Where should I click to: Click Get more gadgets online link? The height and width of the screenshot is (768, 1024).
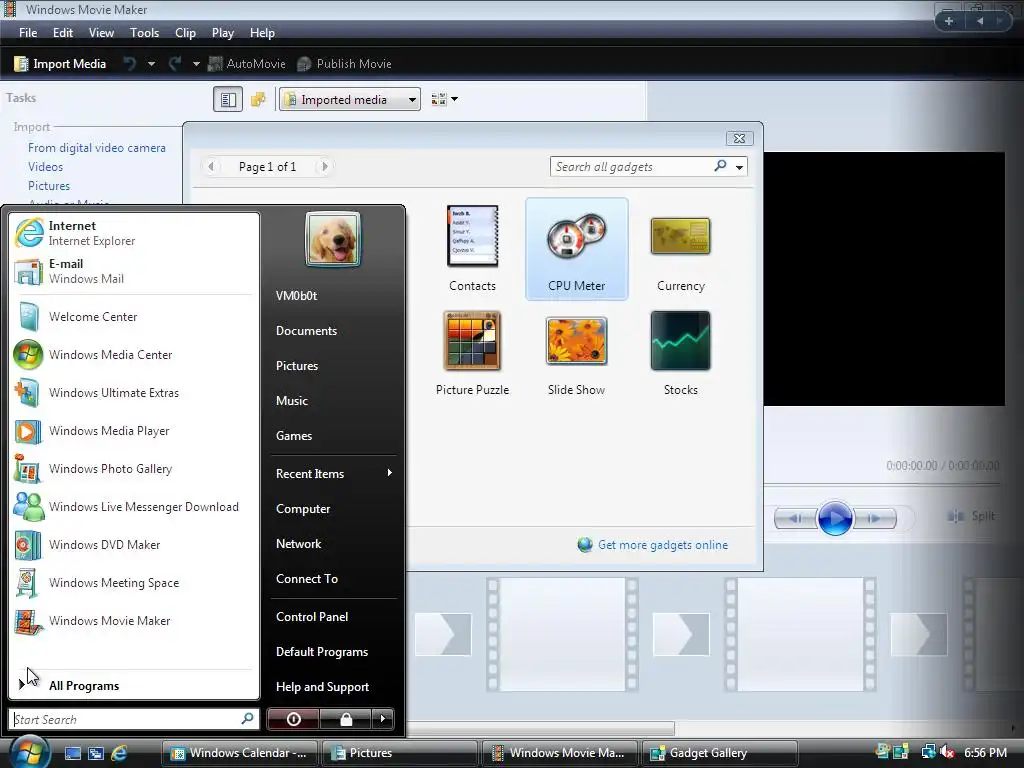point(663,545)
